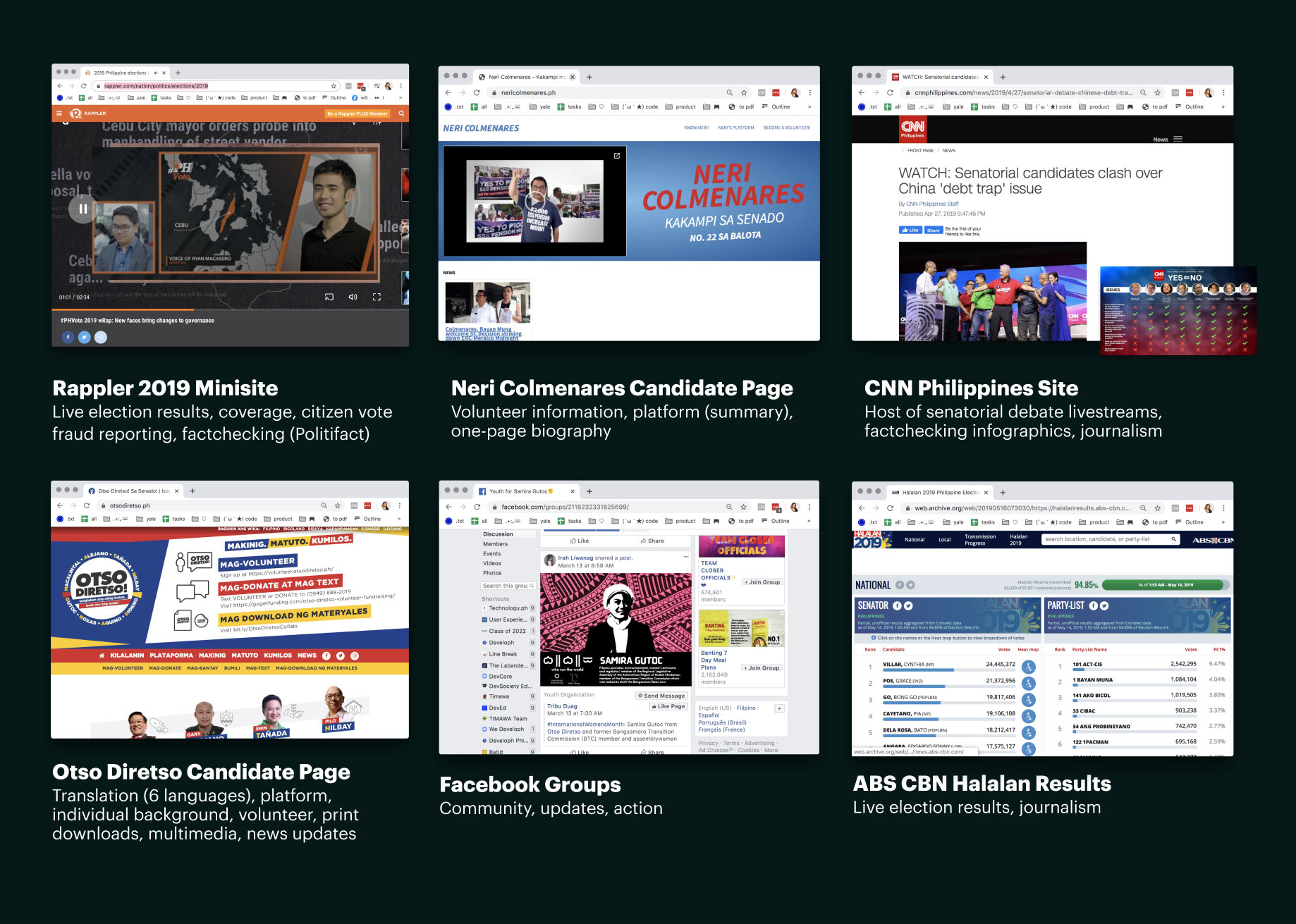Open Chrome menu in Neri Colmenares window
1296x924 pixels.
pos(810,93)
